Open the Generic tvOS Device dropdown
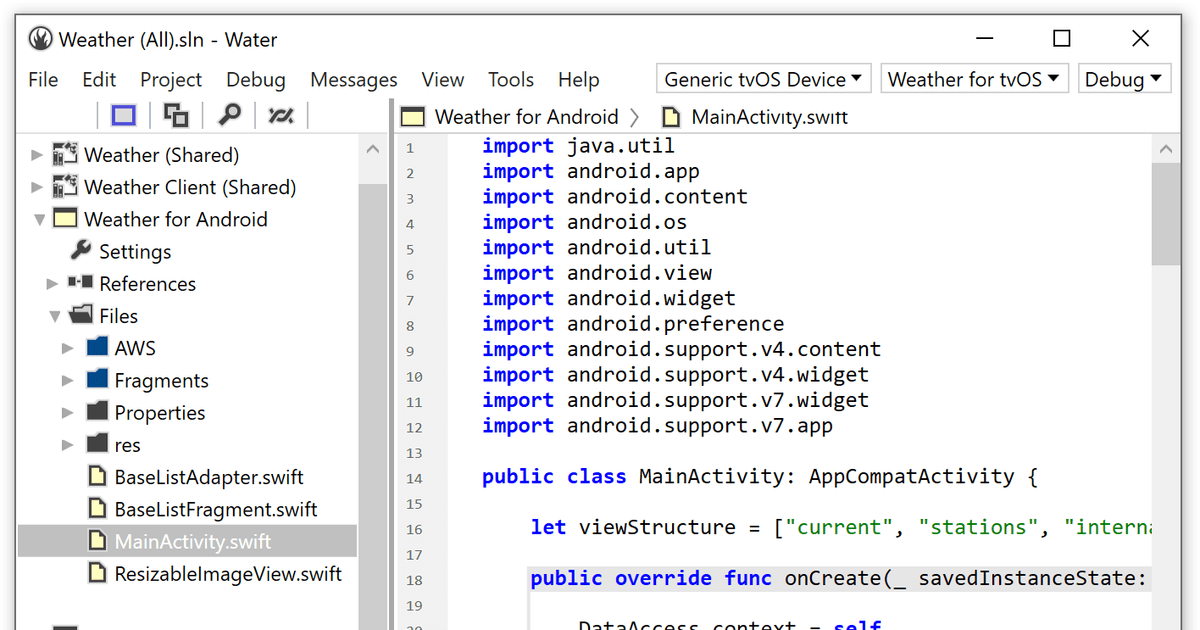The image size is (1200, 630). point(763,78)
